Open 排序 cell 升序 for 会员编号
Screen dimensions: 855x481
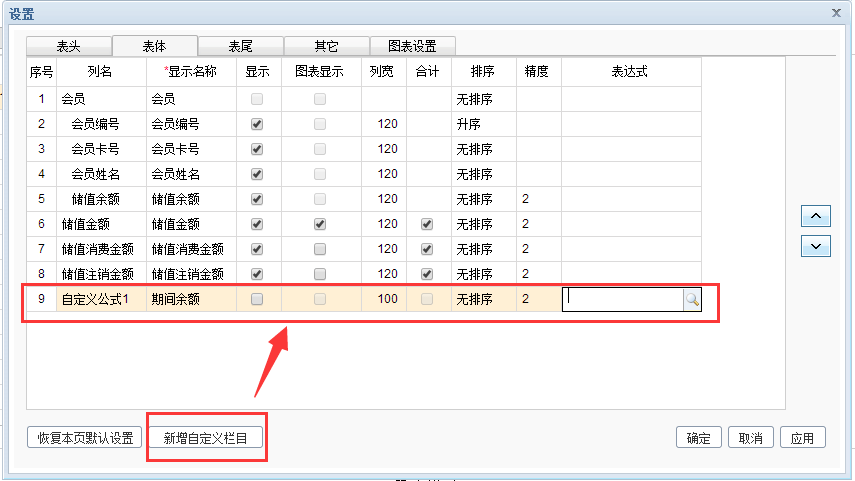coord(484,124)
